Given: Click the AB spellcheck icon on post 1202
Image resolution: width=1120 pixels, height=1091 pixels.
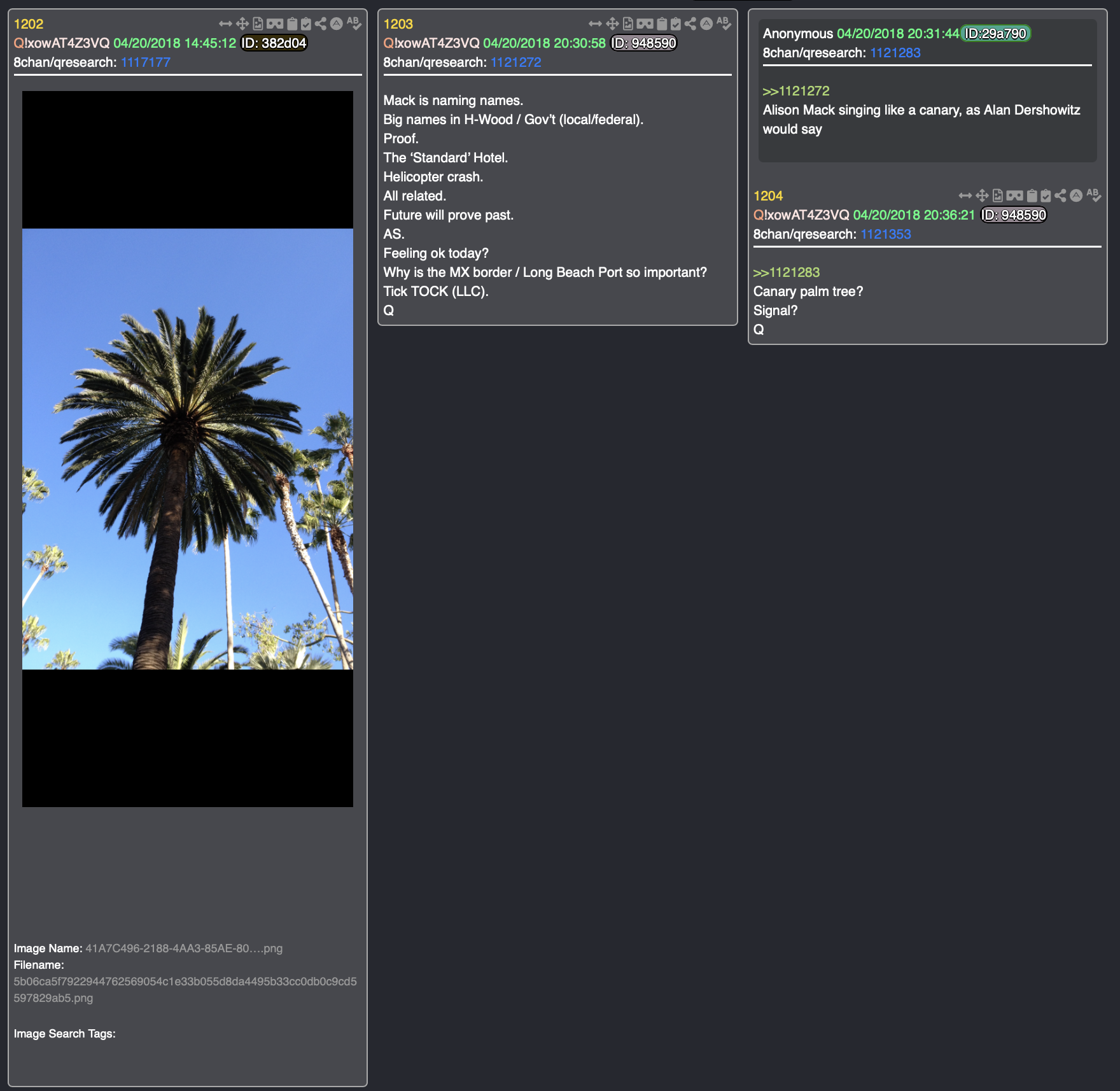Looking at the screenshot, I should coord(354,24).
